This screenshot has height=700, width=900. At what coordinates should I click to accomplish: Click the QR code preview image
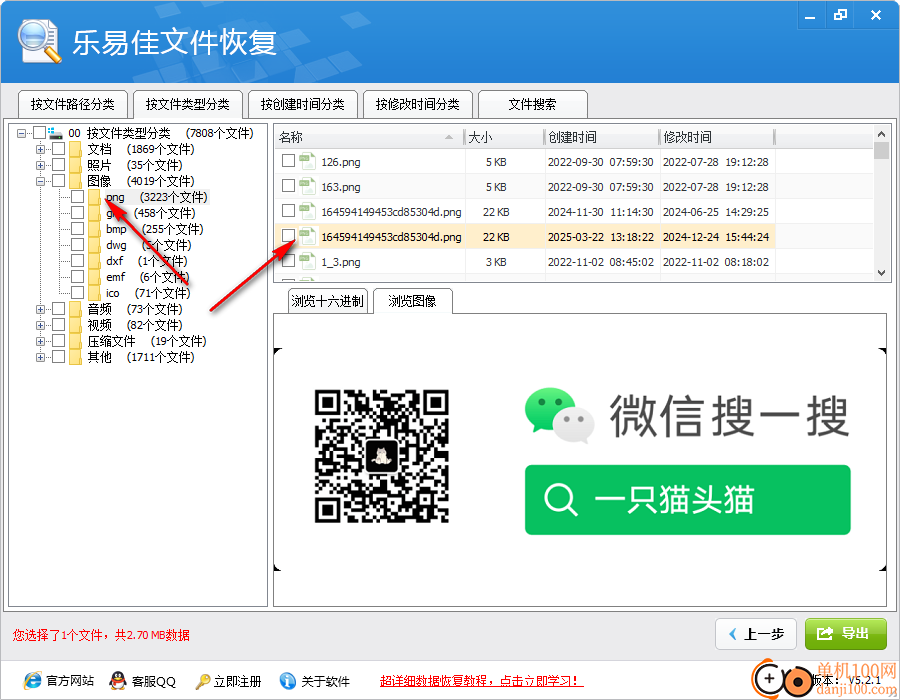point(382,456)
